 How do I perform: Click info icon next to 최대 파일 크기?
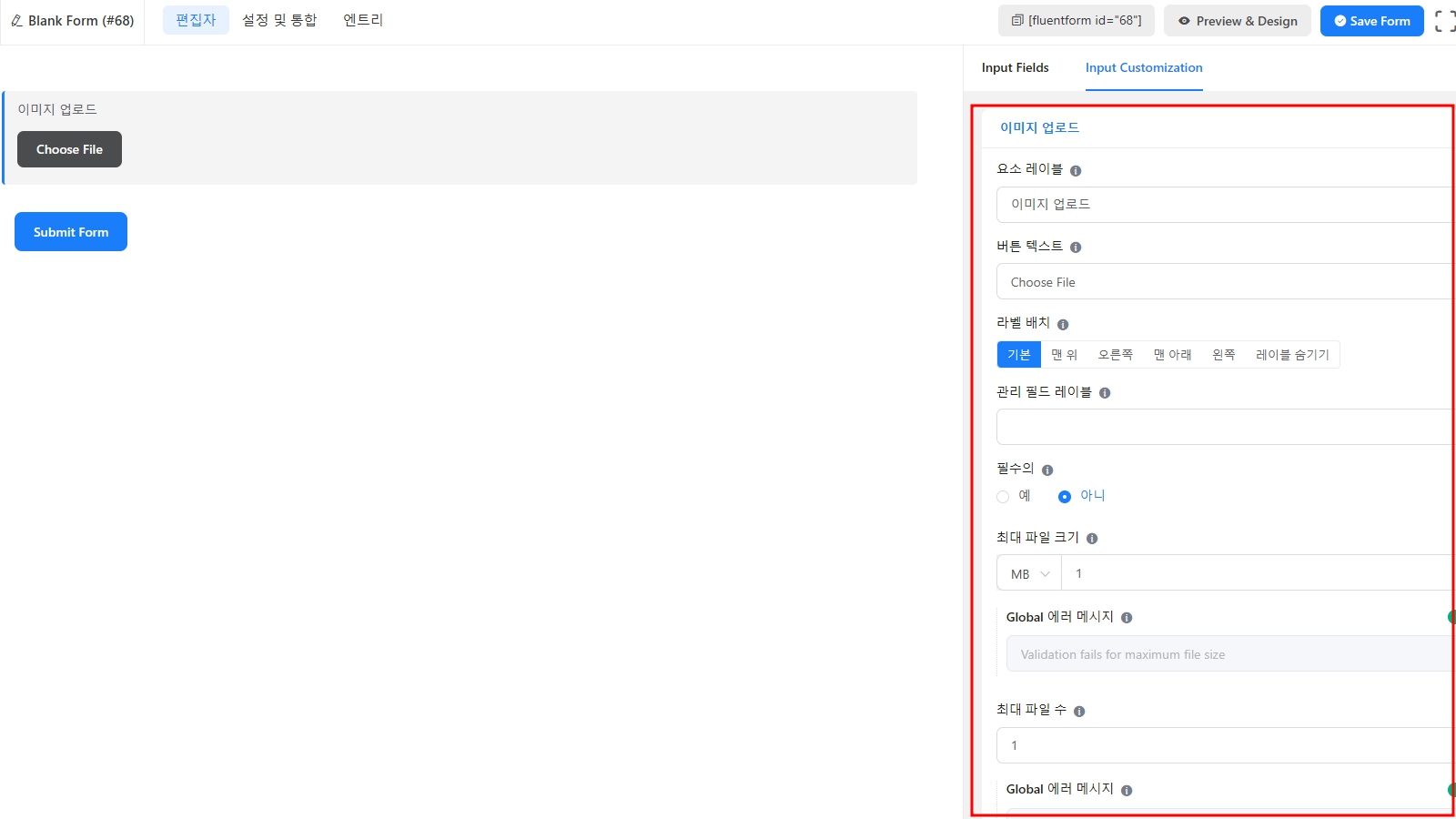pyautogui.click(x=1092, y=539)
